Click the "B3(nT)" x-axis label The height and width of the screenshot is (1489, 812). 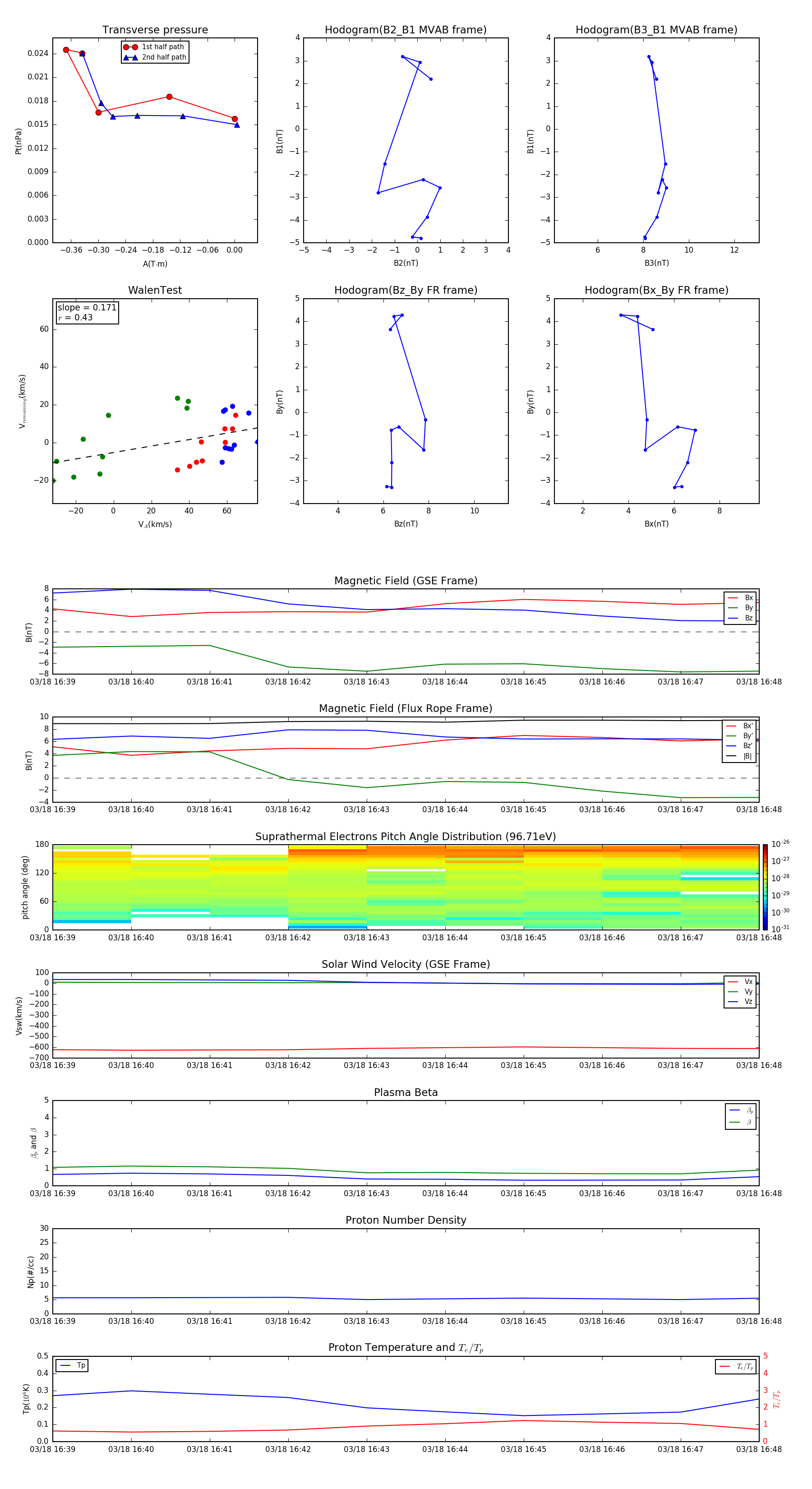[656, 263]
